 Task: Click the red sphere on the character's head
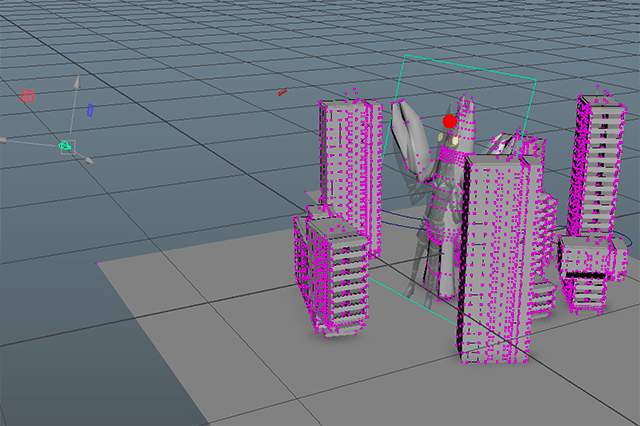point(450,122)
